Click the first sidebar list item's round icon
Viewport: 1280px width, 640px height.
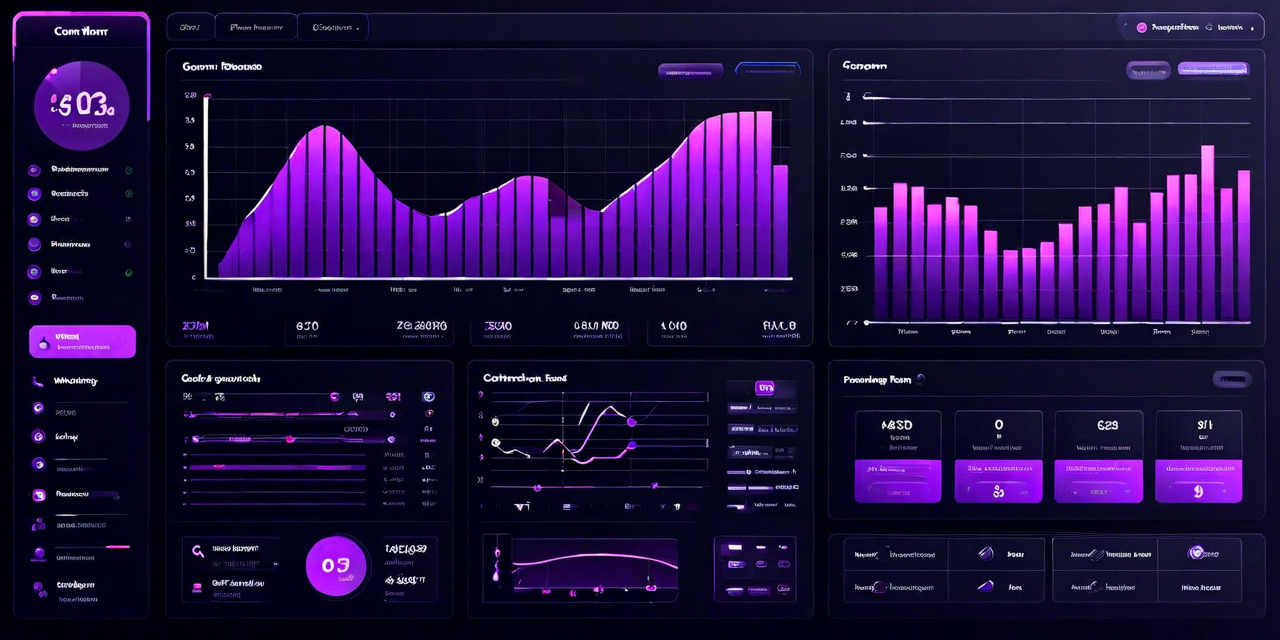[34, 170]
